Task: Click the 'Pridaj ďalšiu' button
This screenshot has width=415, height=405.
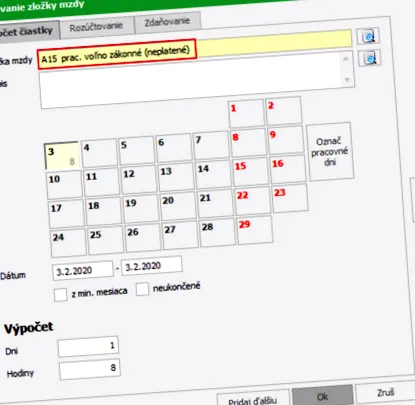Action: click(253, 399)
